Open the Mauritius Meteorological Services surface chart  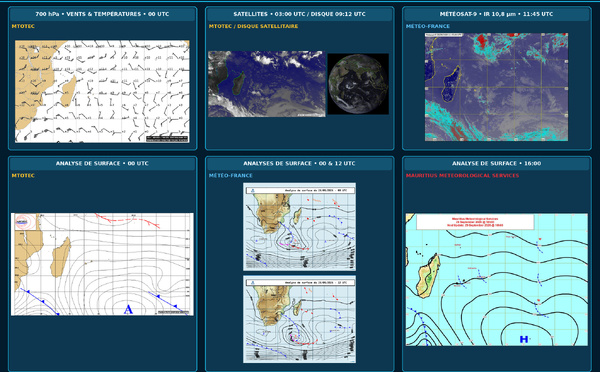497,280
